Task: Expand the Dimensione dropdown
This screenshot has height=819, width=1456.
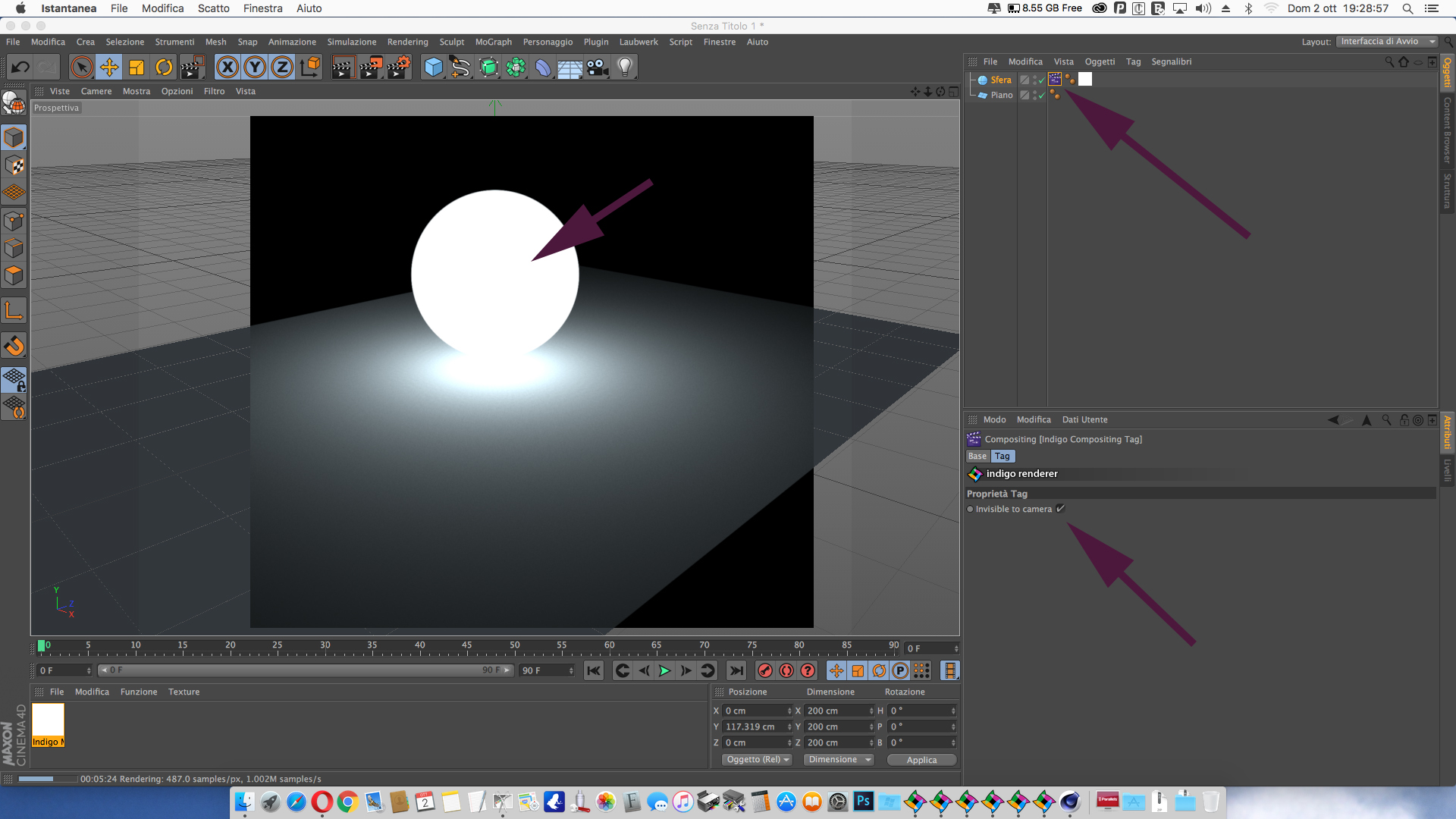Action: [838, 760]
